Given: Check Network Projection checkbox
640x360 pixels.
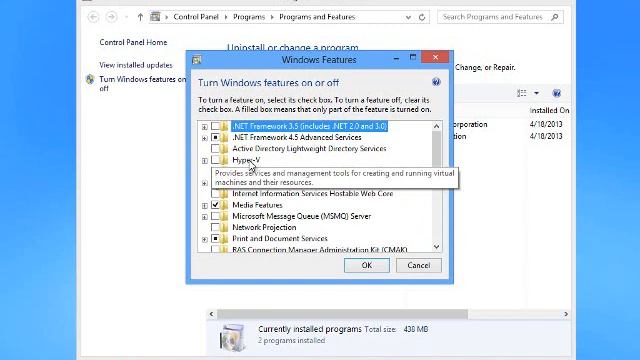Looking at the screenshot, I should click(x=215, y=227).
